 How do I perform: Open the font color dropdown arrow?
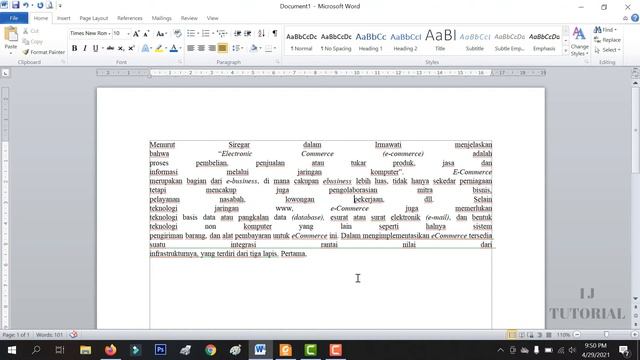click(x=180, y=48)
